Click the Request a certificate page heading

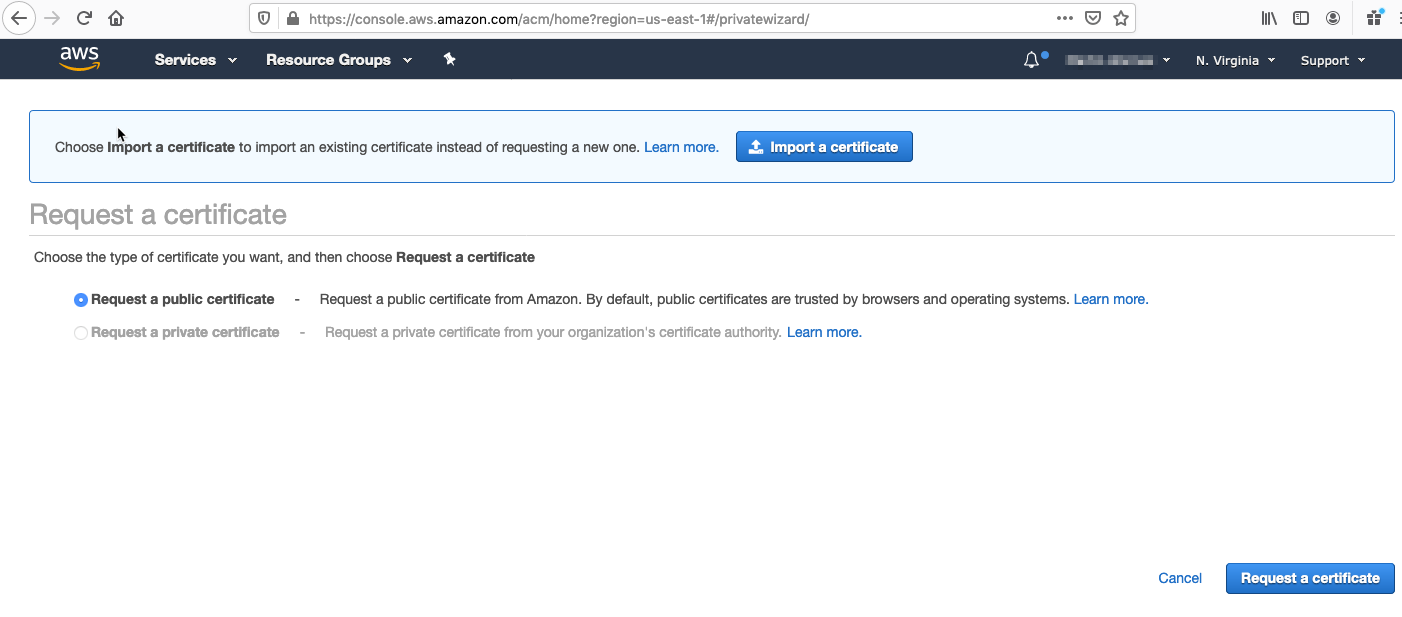click(158, 215)
